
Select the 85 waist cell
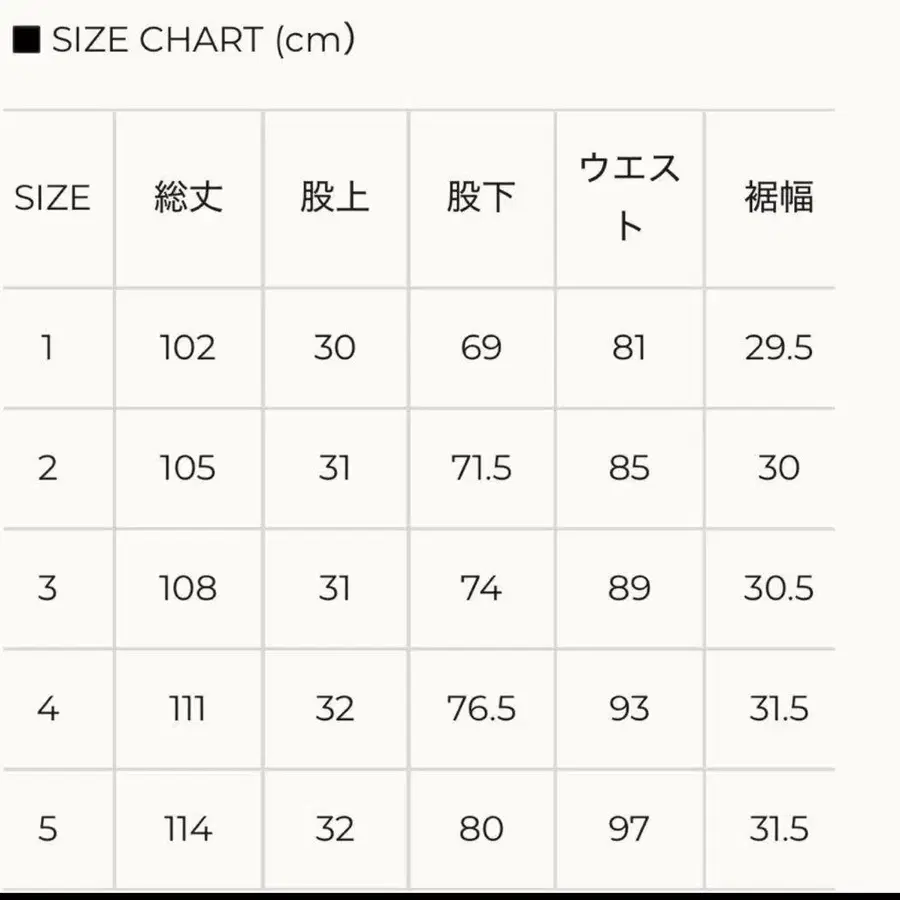(629, 468)
